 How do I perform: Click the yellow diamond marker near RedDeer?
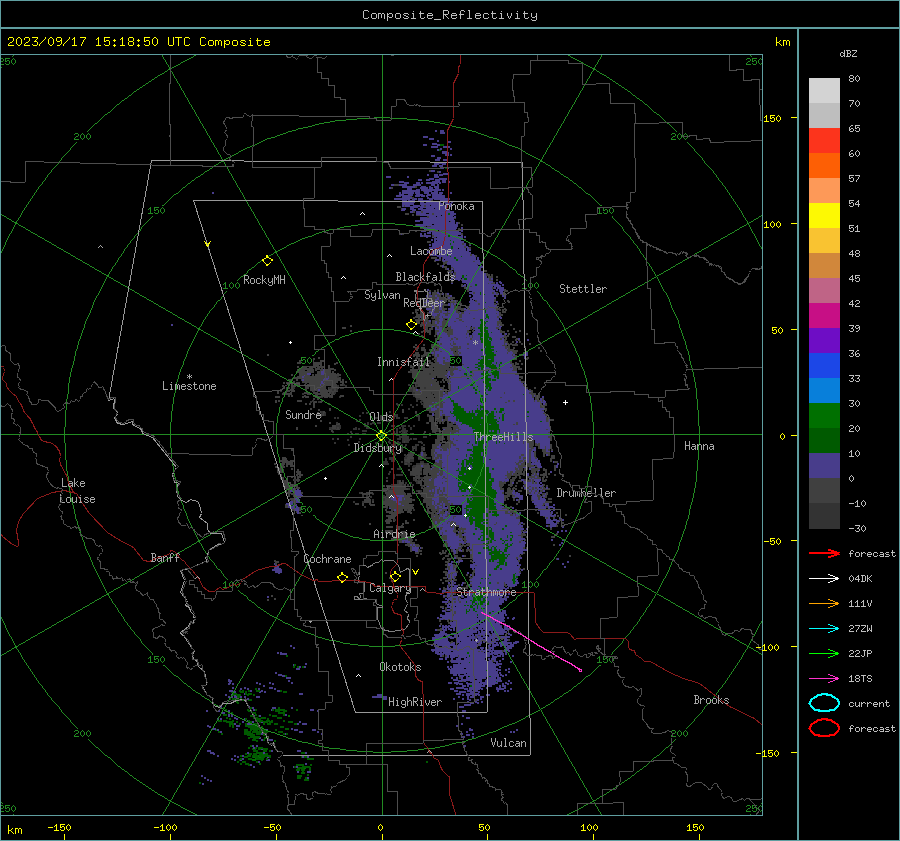[411, 324]
